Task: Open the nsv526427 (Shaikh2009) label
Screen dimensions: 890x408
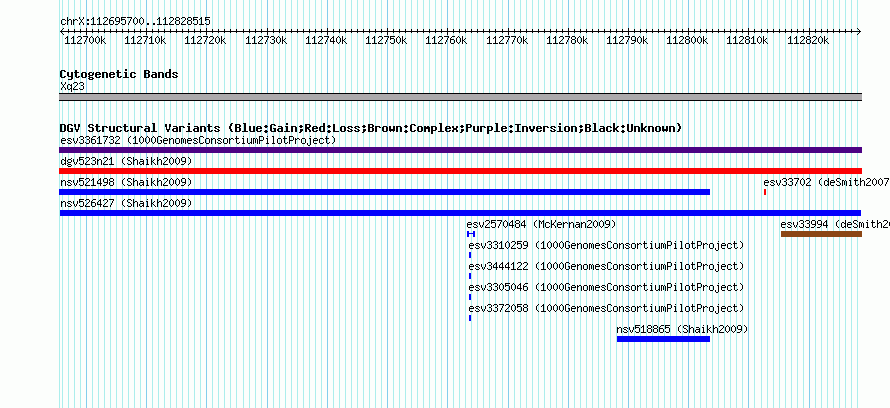Action: (x=126, y=203)
